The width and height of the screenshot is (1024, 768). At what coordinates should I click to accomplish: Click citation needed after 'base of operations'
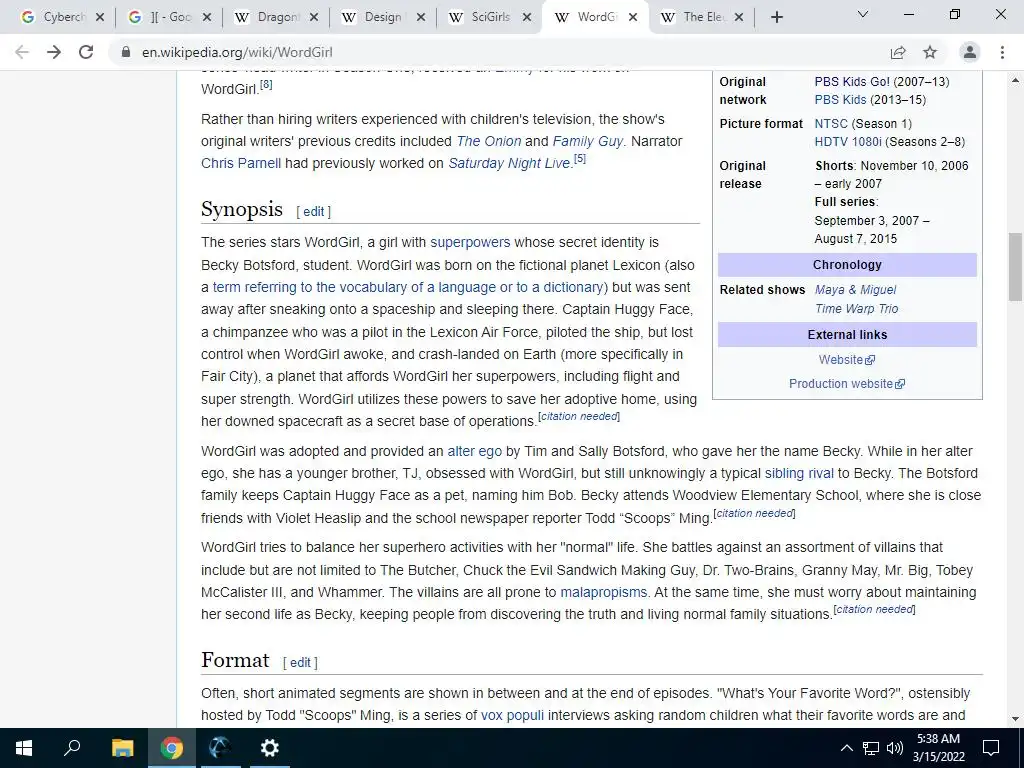[x=579, y=416]
